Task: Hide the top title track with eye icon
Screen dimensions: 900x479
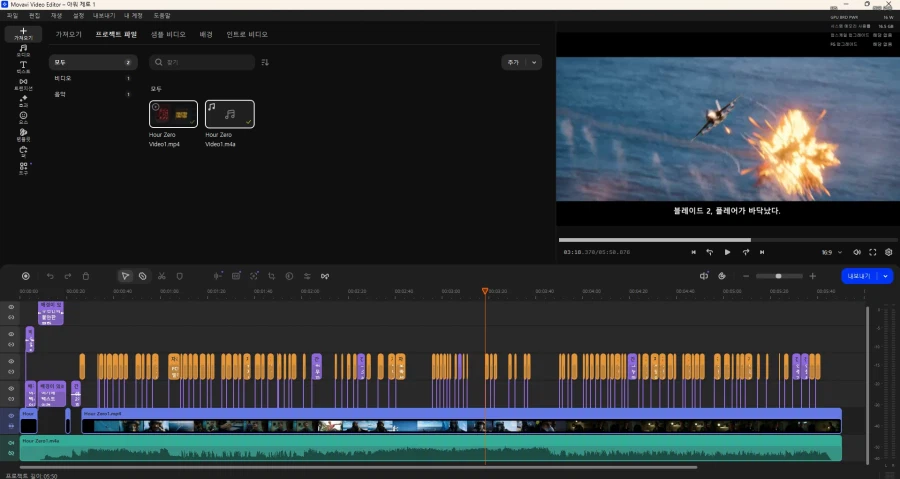Action: tap(11, 307)
